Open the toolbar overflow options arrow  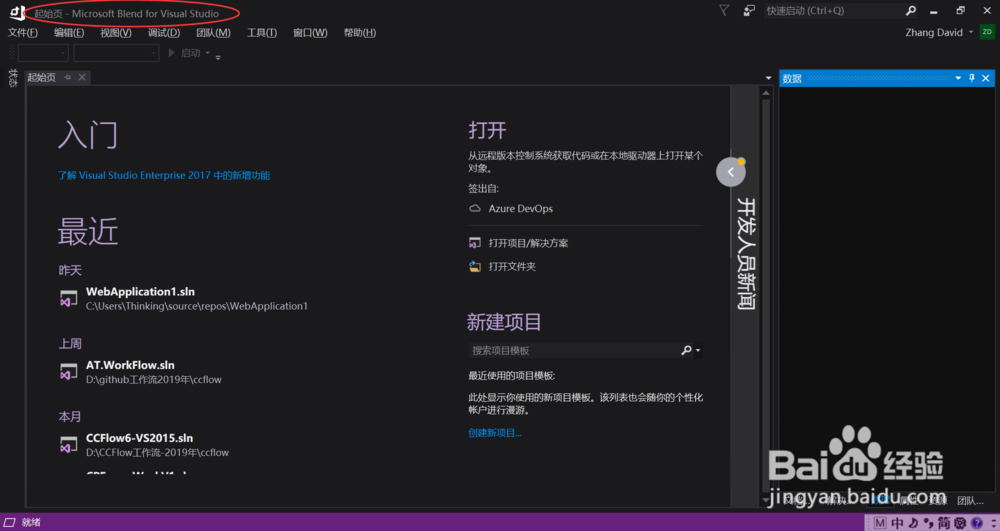pos(218,57)
